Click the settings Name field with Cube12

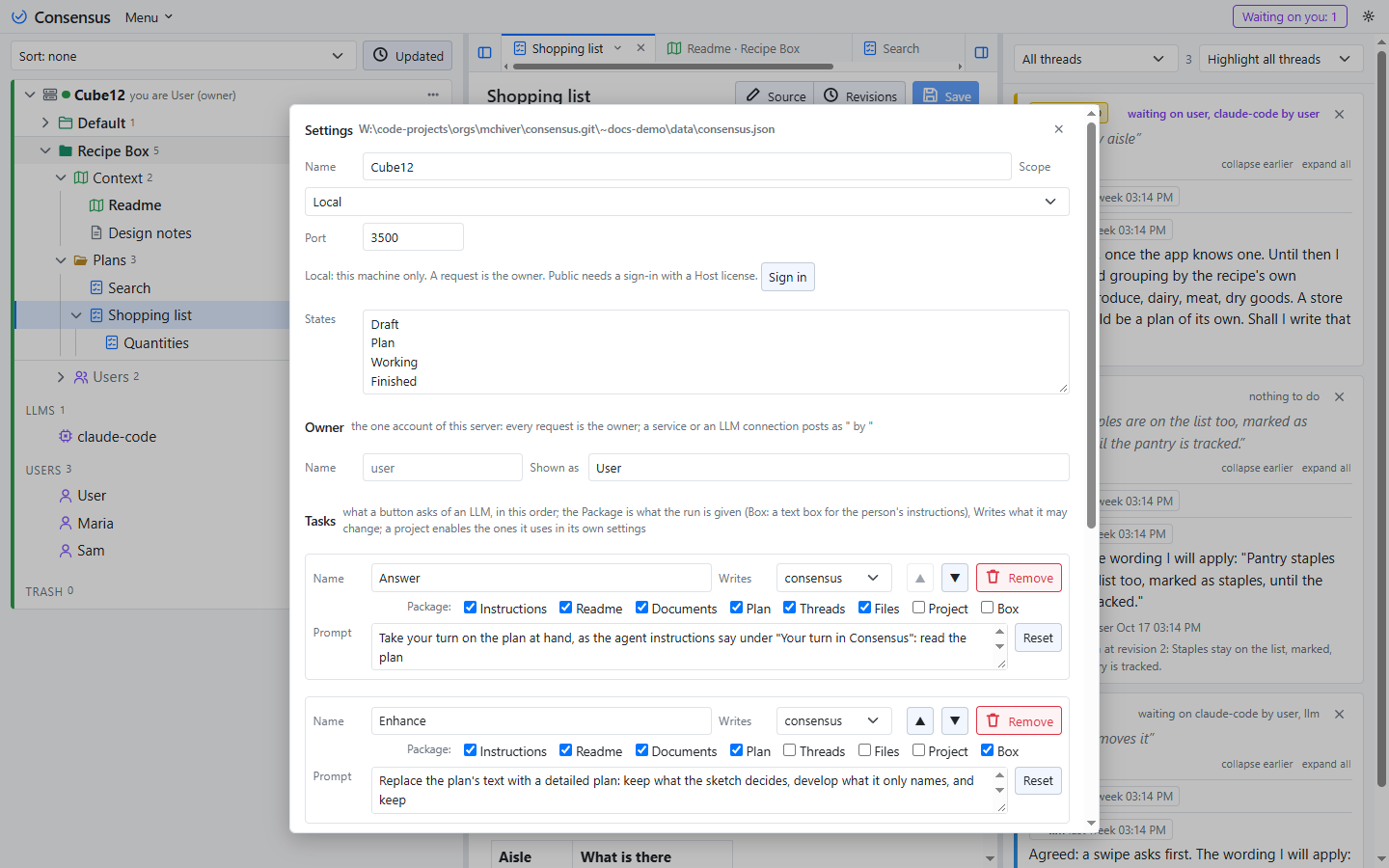(x=687, y=167)
